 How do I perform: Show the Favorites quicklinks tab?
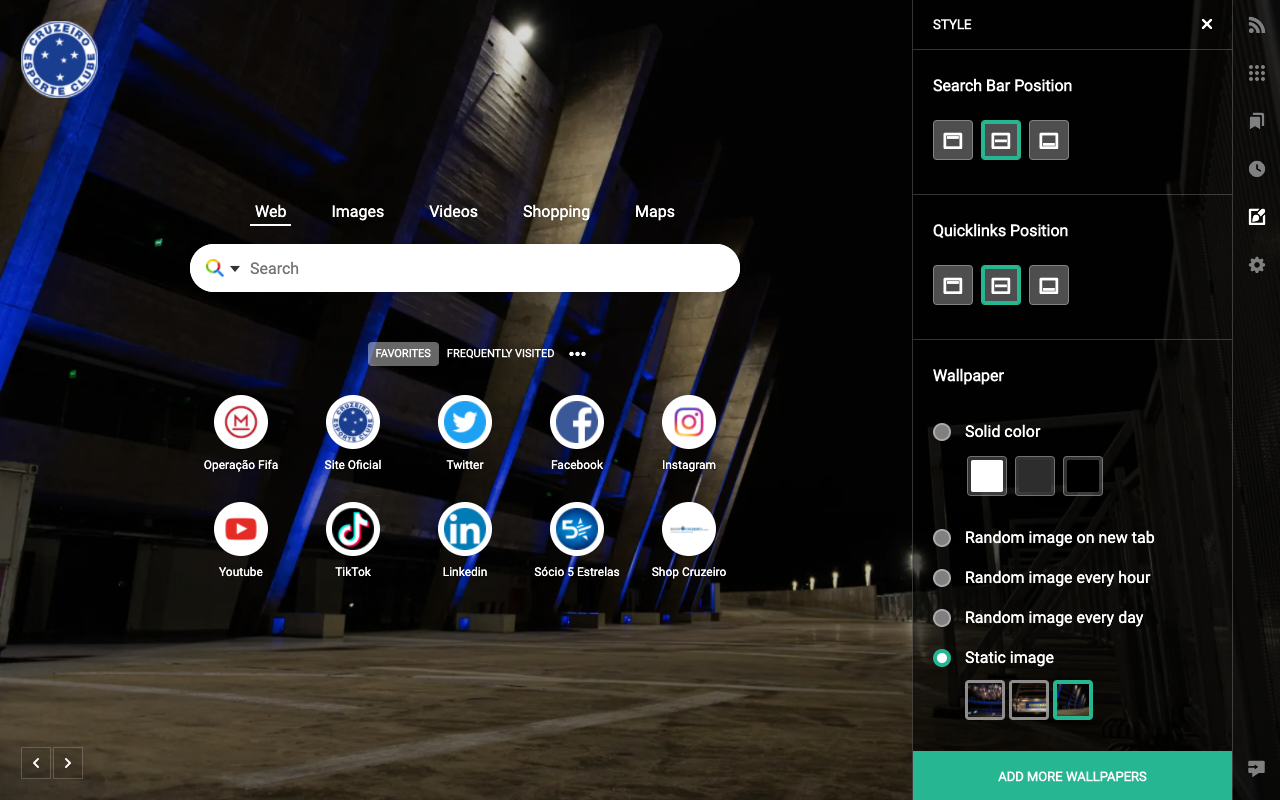click(x=403, y=354)
